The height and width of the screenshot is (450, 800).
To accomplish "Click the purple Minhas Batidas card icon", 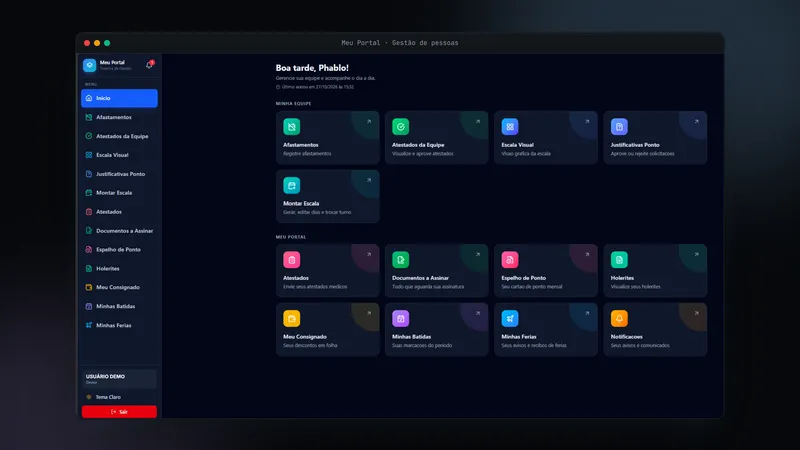I will click(x=401, y=318).
